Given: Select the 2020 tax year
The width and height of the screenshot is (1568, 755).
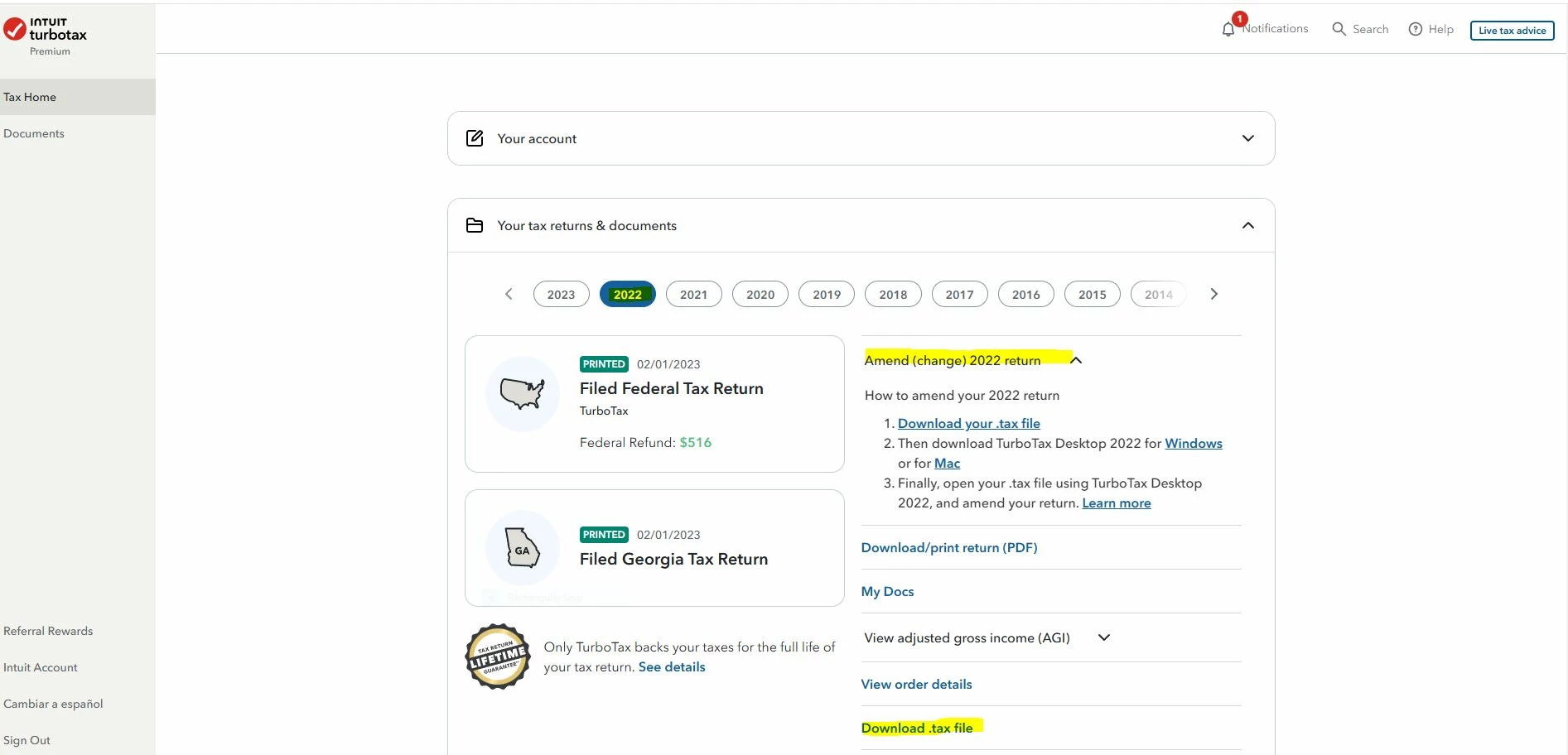Looking at the screenshot, I should click(x=760, y=294).
